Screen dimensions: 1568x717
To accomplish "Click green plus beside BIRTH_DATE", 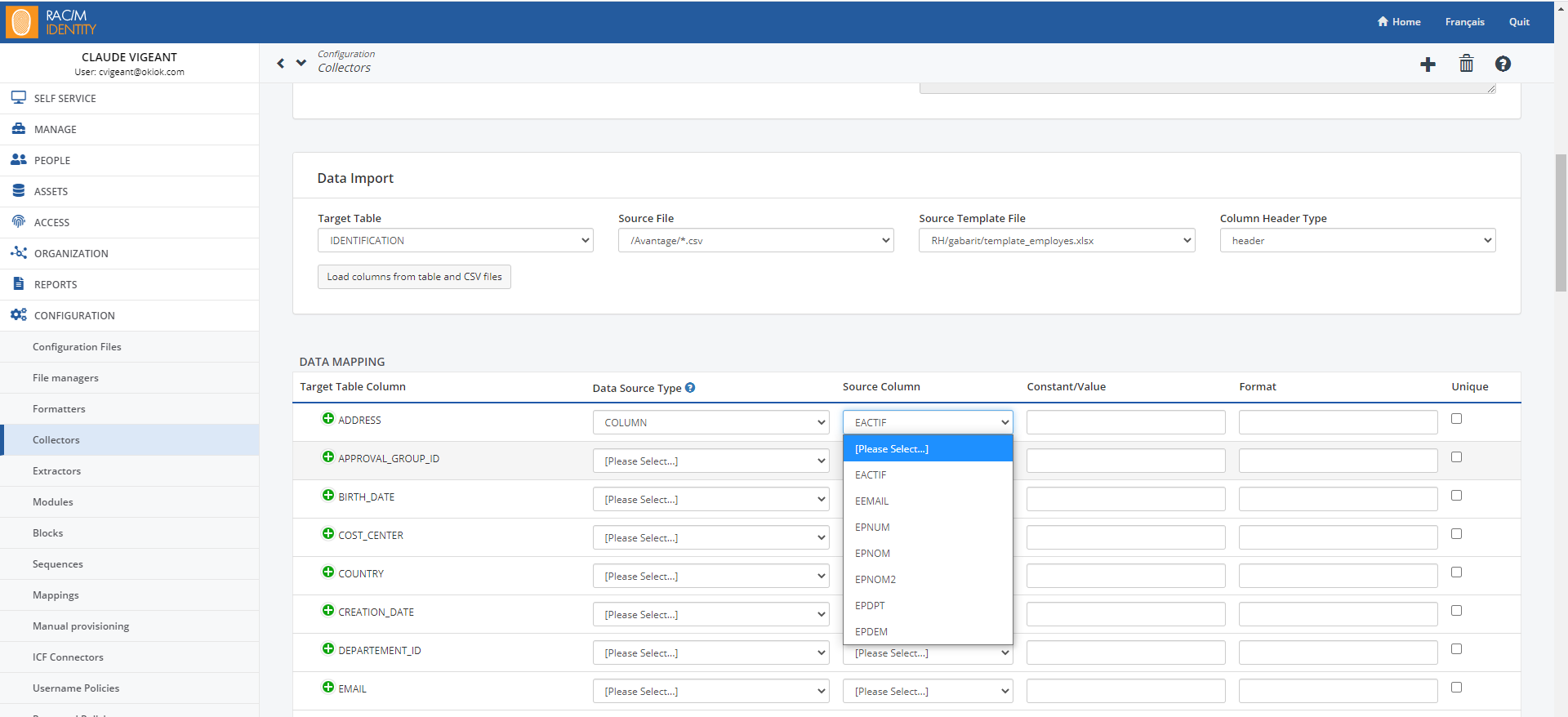I will pos(328,496).
